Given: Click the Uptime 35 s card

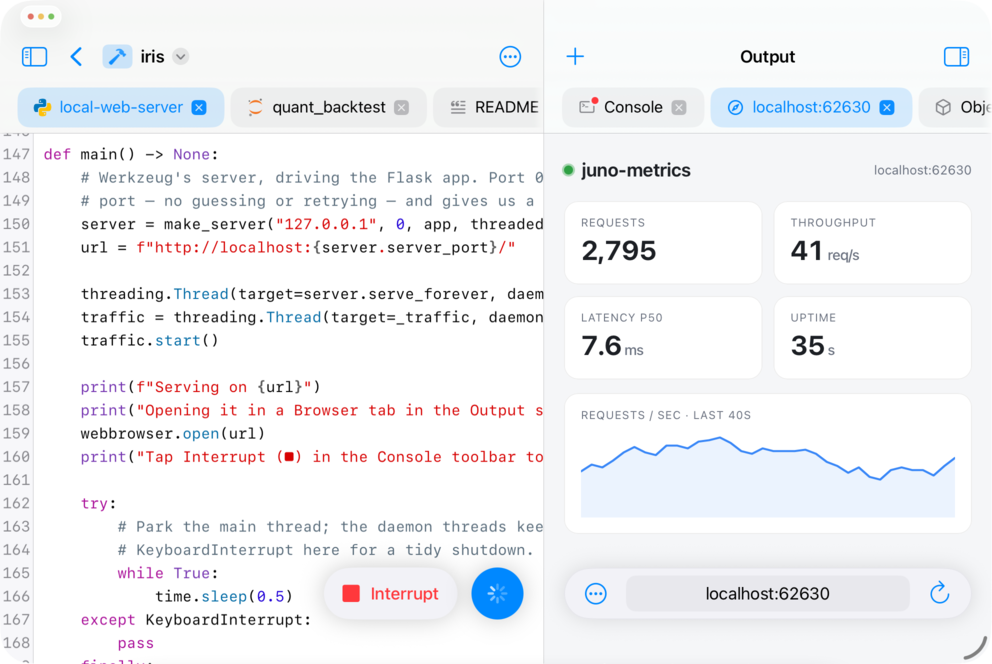Looking at the screenshot, I should click(872, 338).
